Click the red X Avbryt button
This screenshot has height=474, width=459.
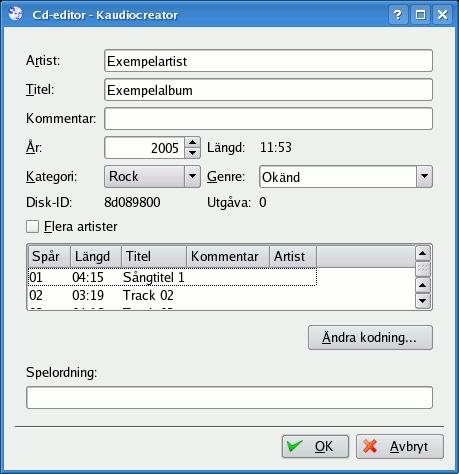[x=400, y=446]
